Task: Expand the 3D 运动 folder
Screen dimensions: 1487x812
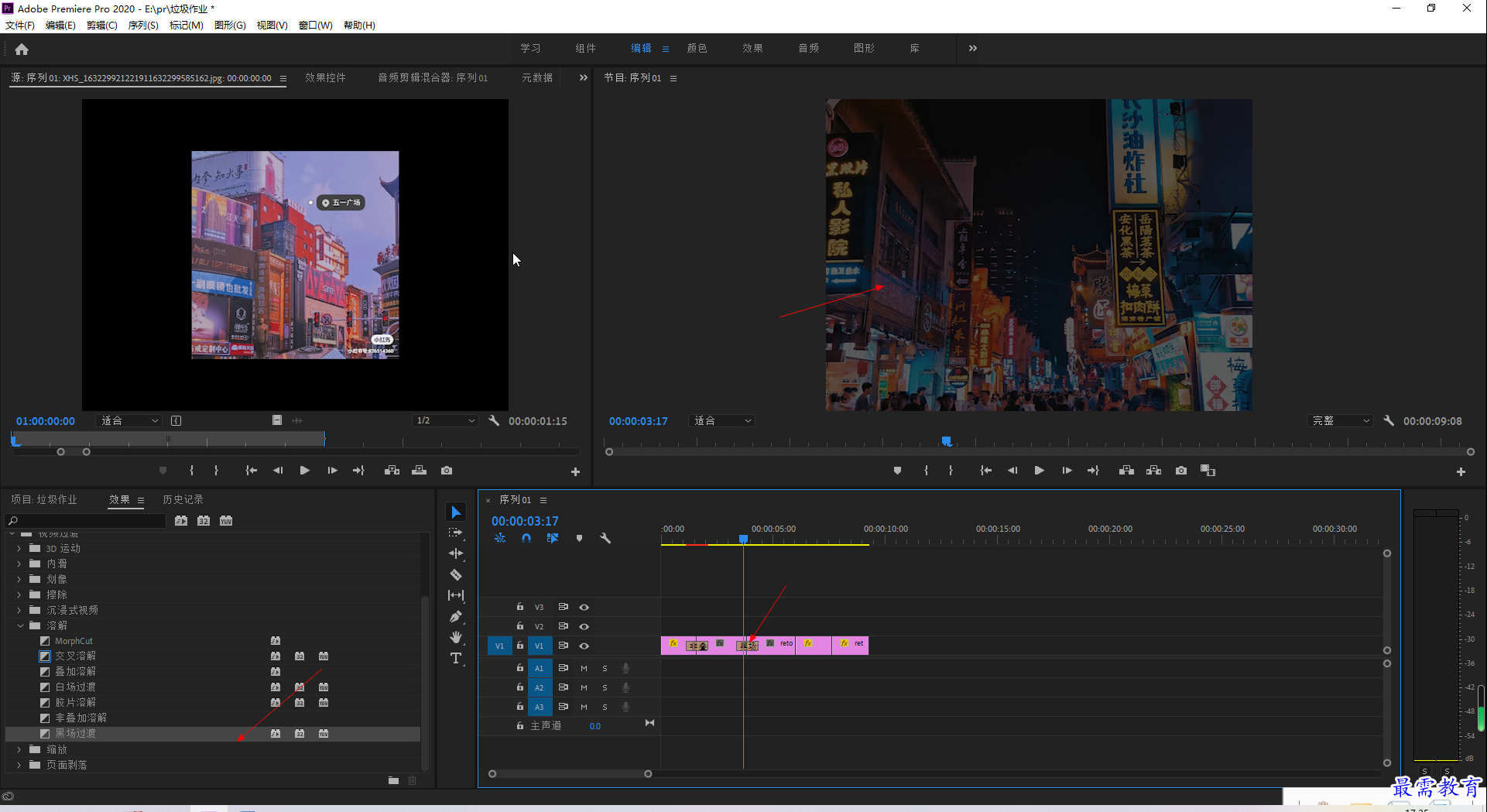Action: pyautogui.click(x=19, y=548)
